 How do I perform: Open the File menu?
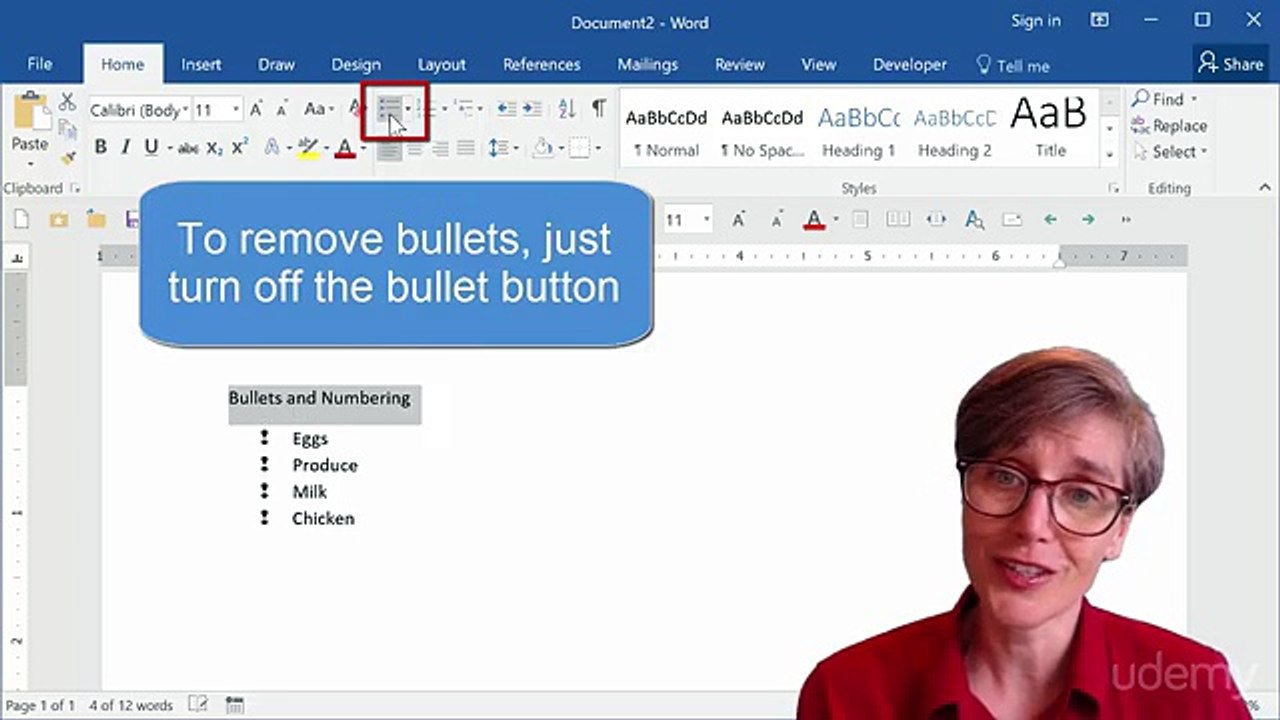[x=40, y=64]
